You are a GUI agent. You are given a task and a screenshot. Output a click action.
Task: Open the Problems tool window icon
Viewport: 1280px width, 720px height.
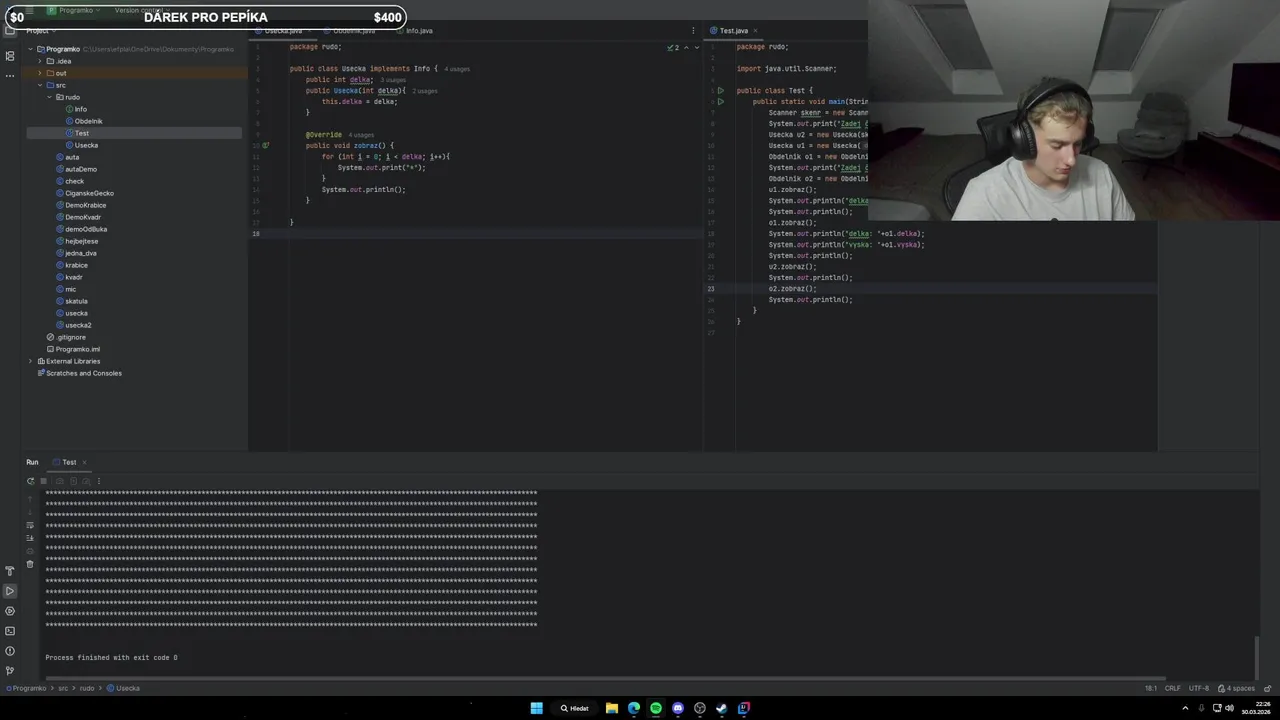[10, 651]
